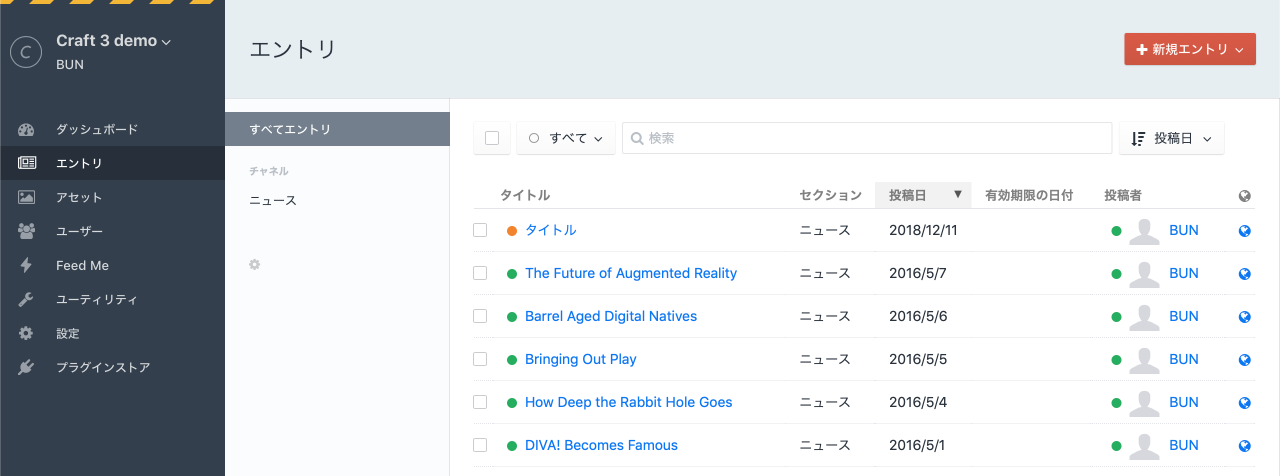
Task: Click the 投稿日 column header sort arrow
Action: coord(957,195)
